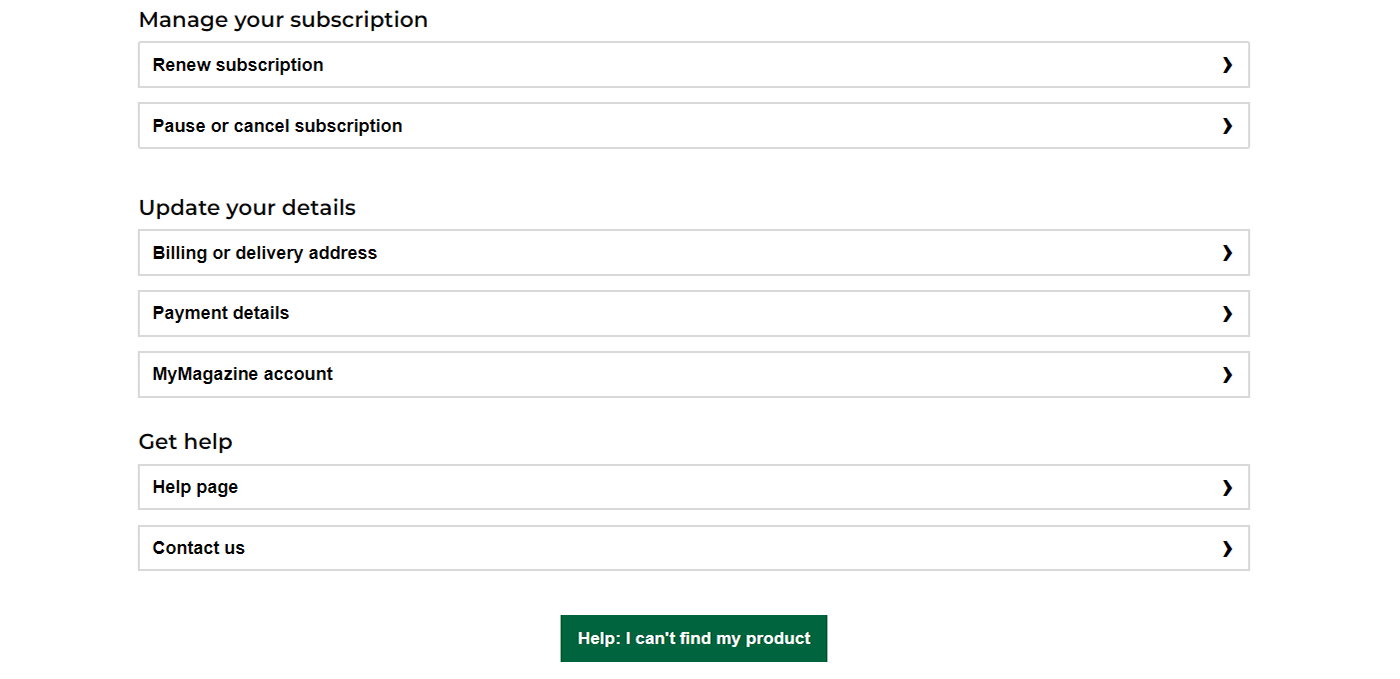Click the Help page row's arrow icon
Image resolution: width=1400 pixels, height=679 pixels.
pos(1227,488)
